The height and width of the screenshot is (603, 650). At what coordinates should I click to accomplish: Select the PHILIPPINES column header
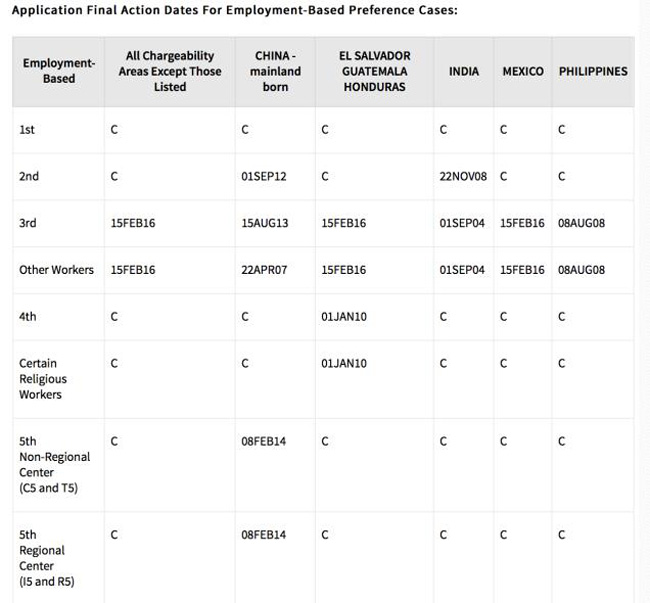click(593, 71)
